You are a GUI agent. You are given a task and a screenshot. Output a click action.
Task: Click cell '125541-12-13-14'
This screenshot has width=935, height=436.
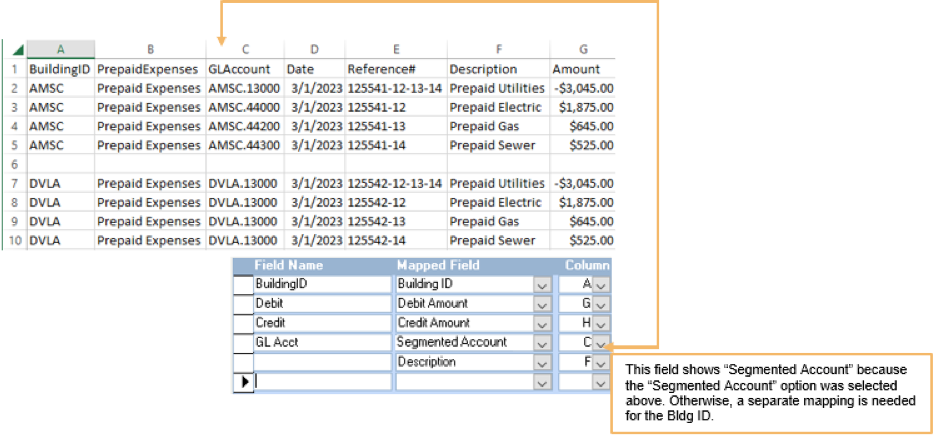coord(396,88)
